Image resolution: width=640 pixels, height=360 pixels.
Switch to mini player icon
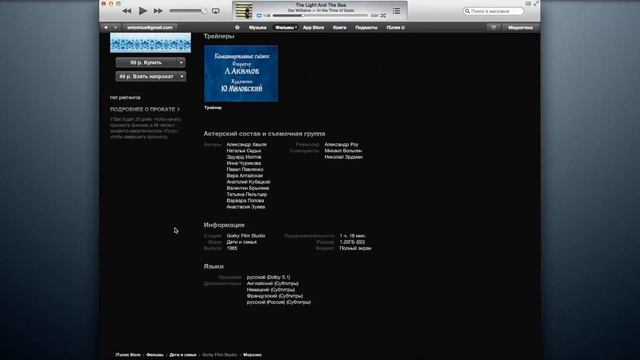[528, 4]
